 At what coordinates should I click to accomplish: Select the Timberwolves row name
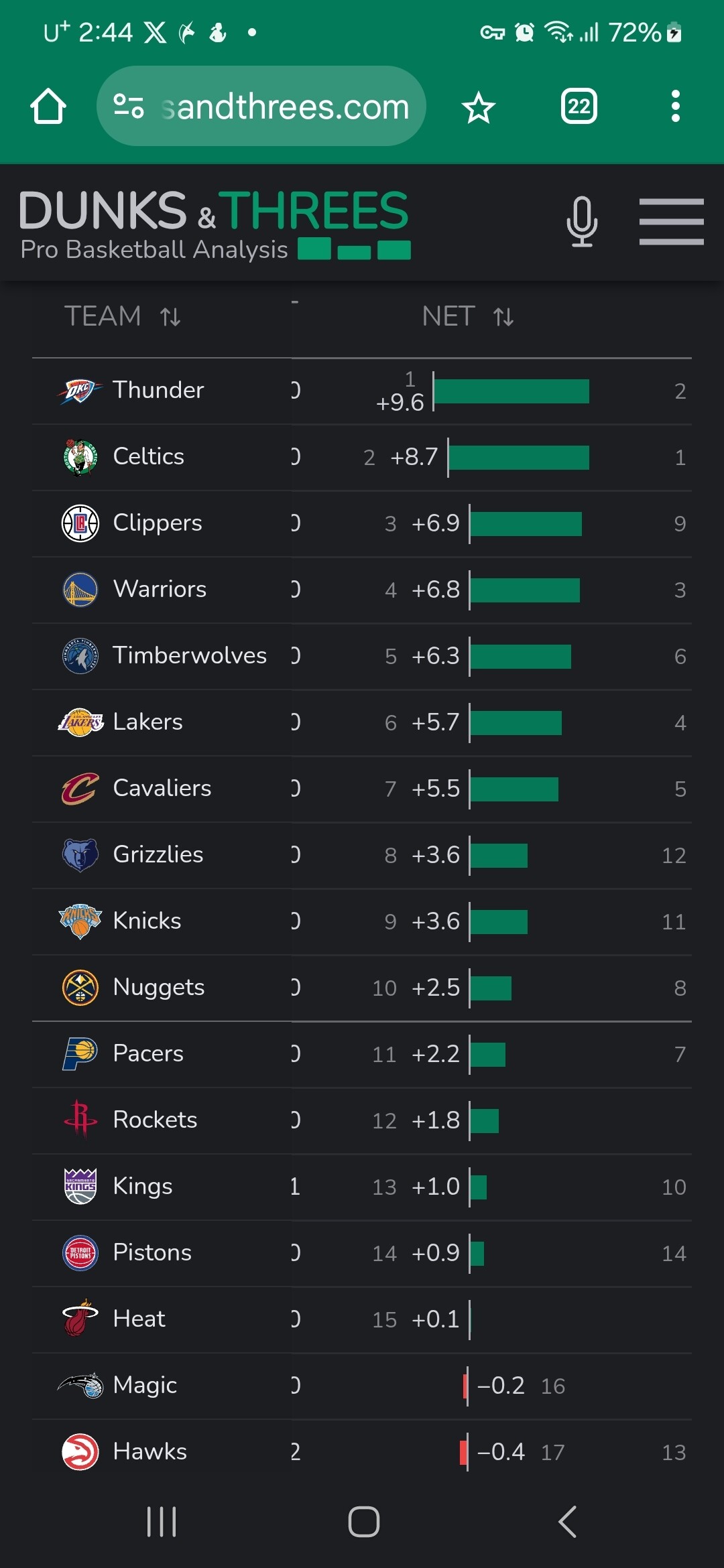pos(190,655)
